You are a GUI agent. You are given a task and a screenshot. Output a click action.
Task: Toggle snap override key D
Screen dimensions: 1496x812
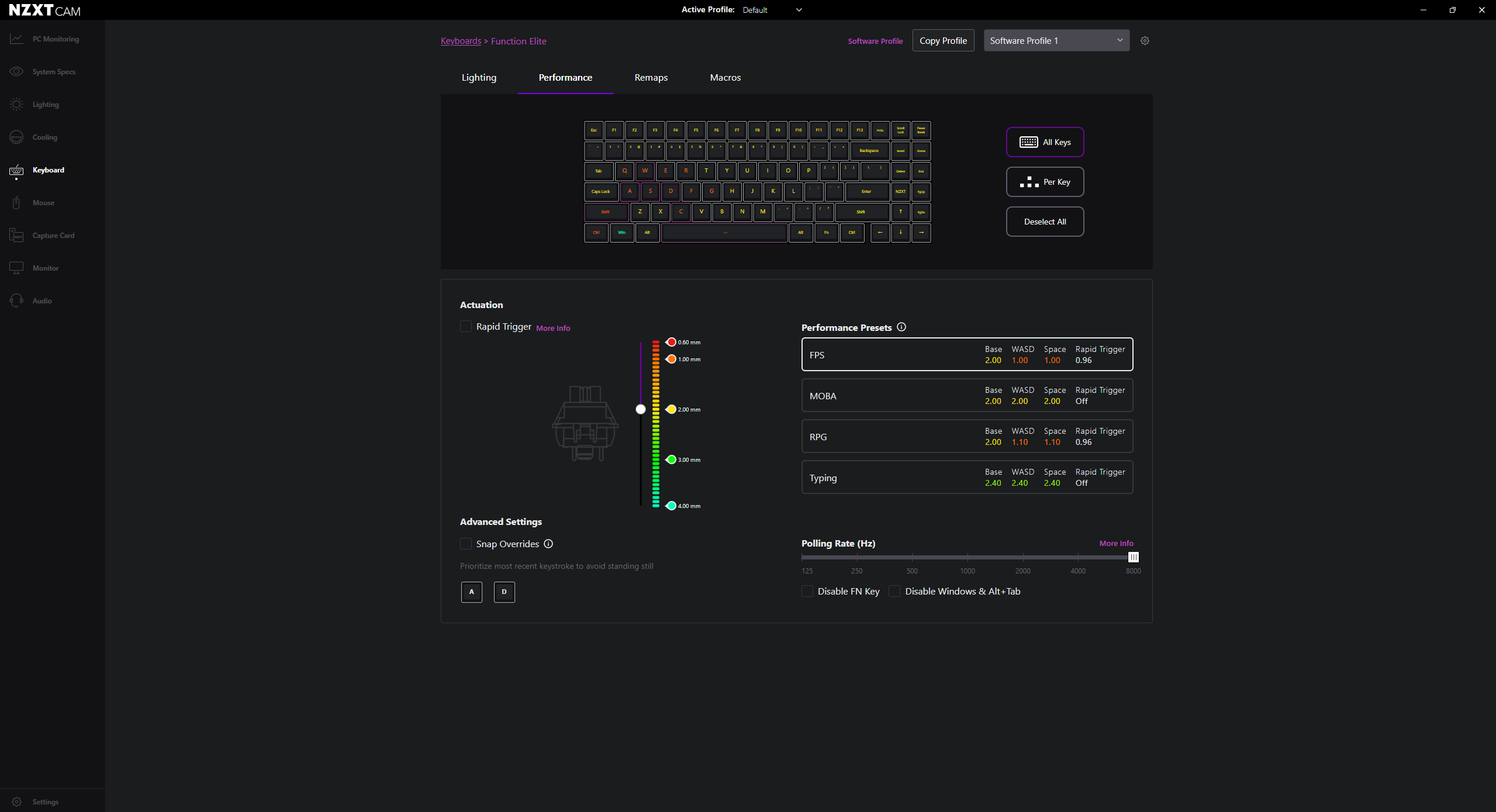[505, 592]
